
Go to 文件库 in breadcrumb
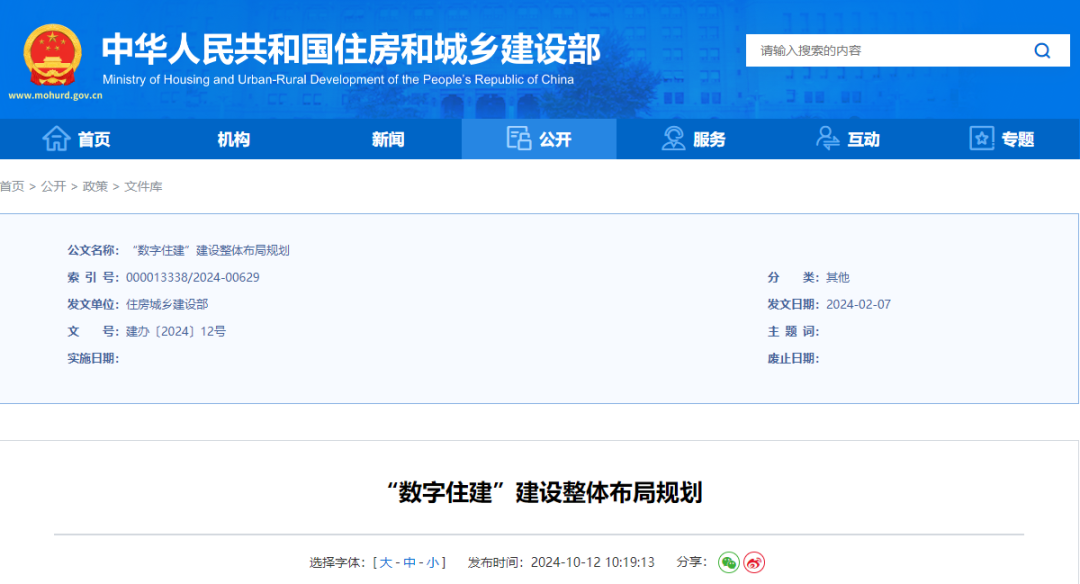[143, 187]
